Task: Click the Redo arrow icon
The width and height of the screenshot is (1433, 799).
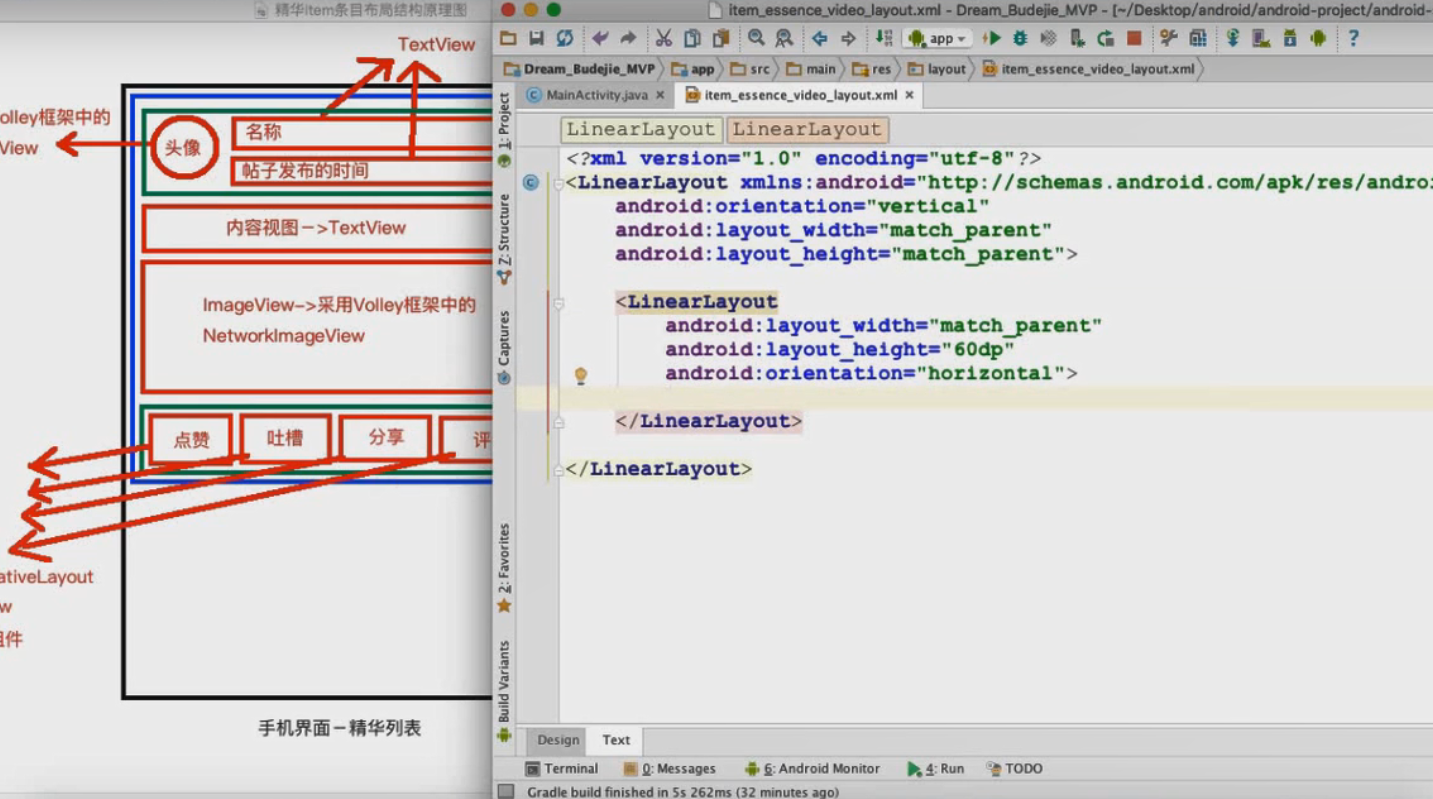Action: [628, 38]
